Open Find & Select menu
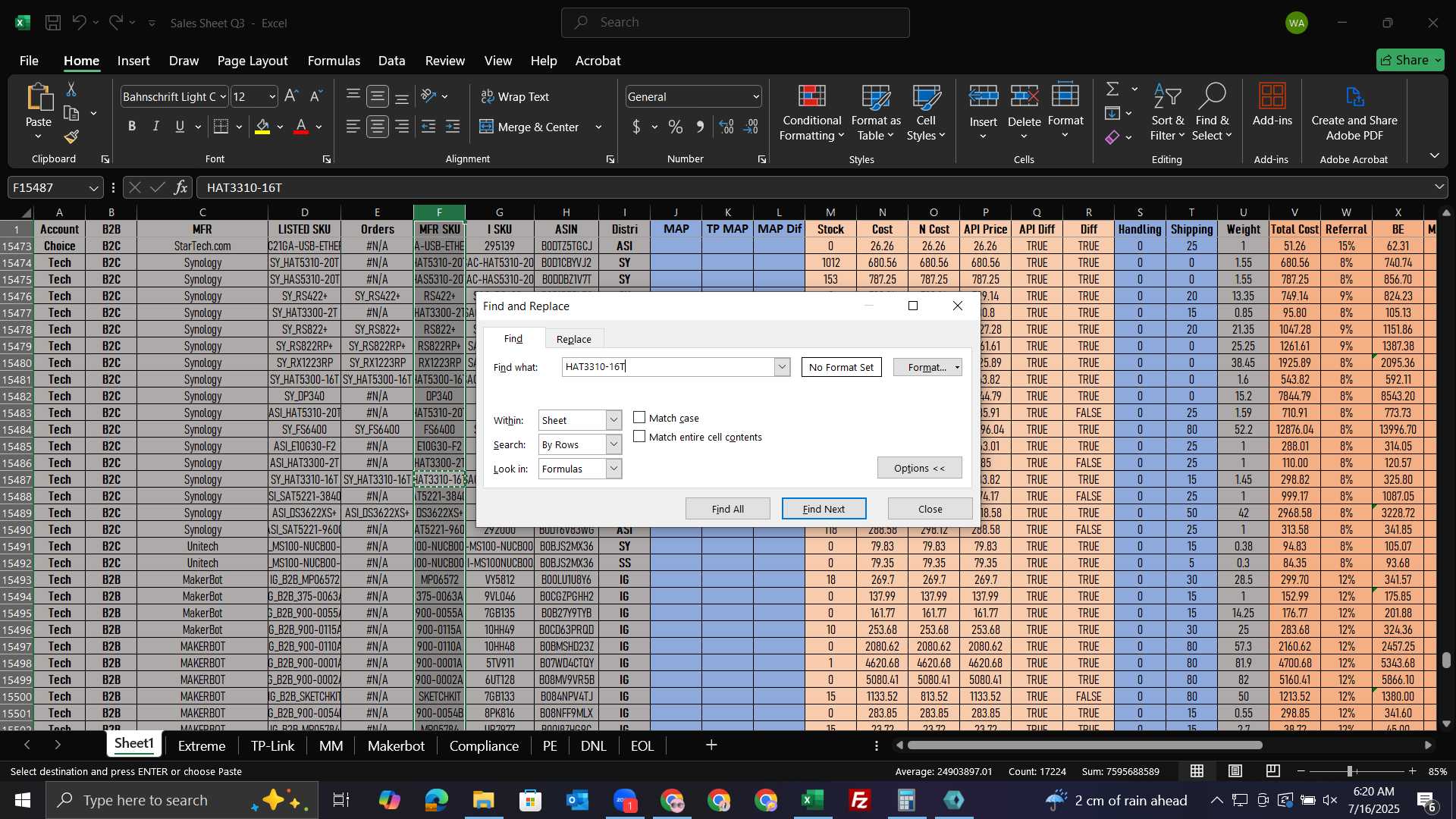Viewport: 1456px width, 819px height. tap(1212, 112)
